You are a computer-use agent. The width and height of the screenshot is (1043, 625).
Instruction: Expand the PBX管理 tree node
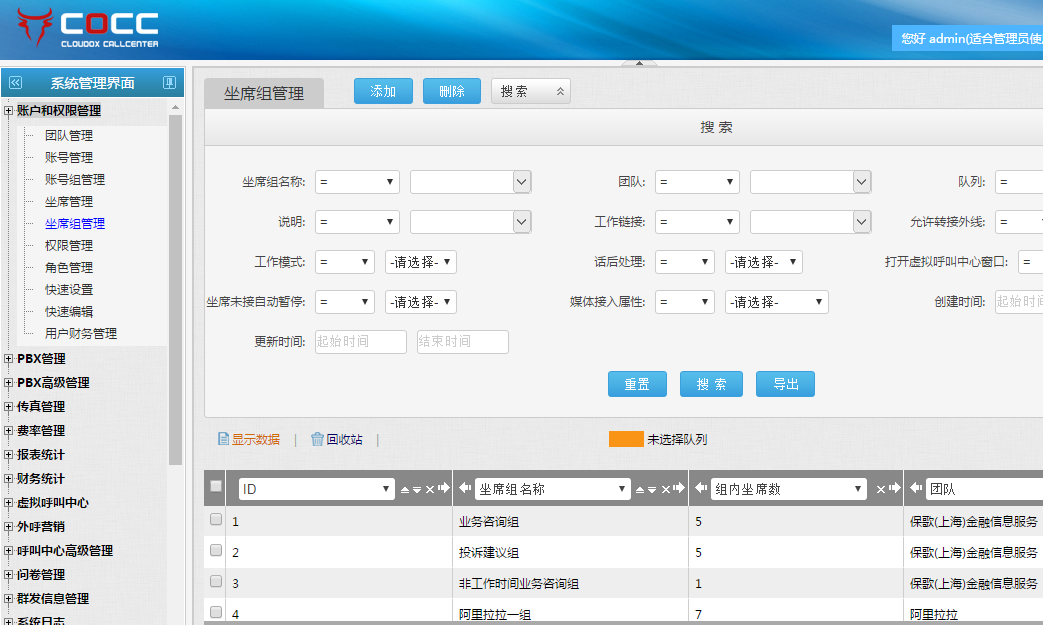(x=9, y=359)
